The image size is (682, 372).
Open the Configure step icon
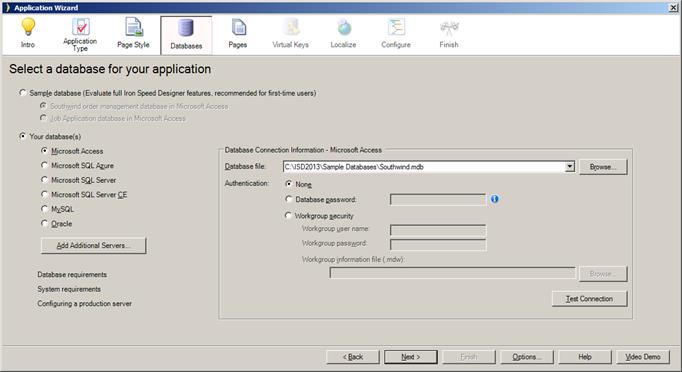[396, 27]
